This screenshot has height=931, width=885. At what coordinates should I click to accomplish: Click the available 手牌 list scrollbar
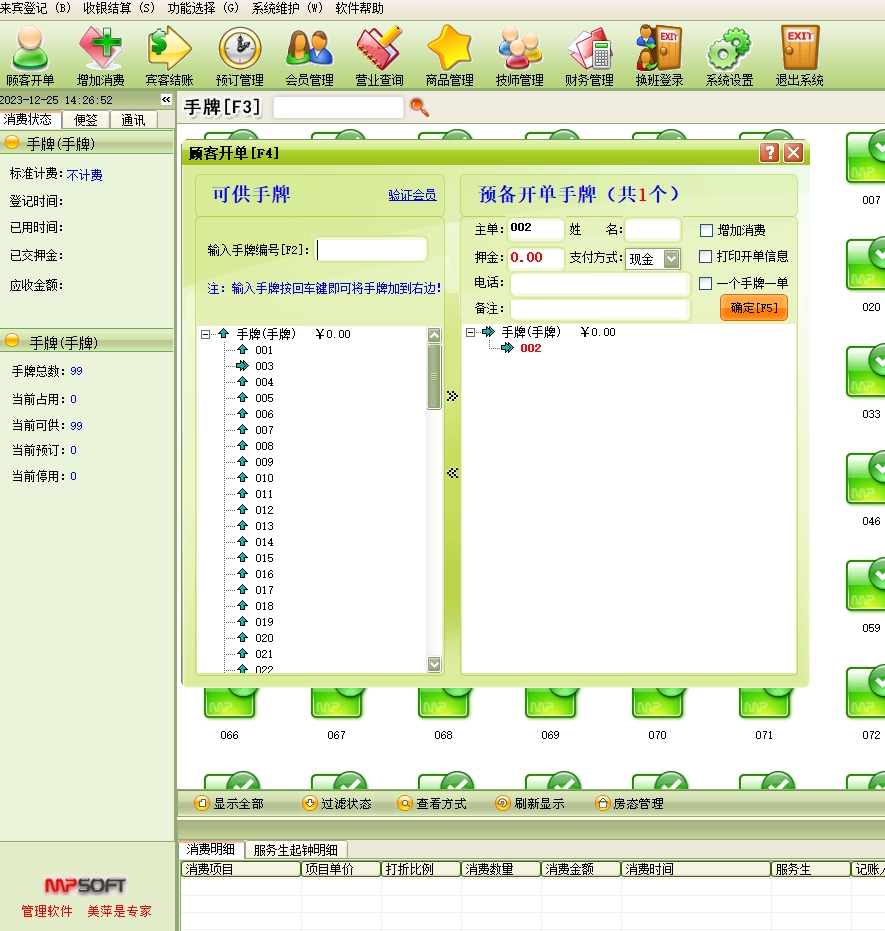(x=434, y=500)
